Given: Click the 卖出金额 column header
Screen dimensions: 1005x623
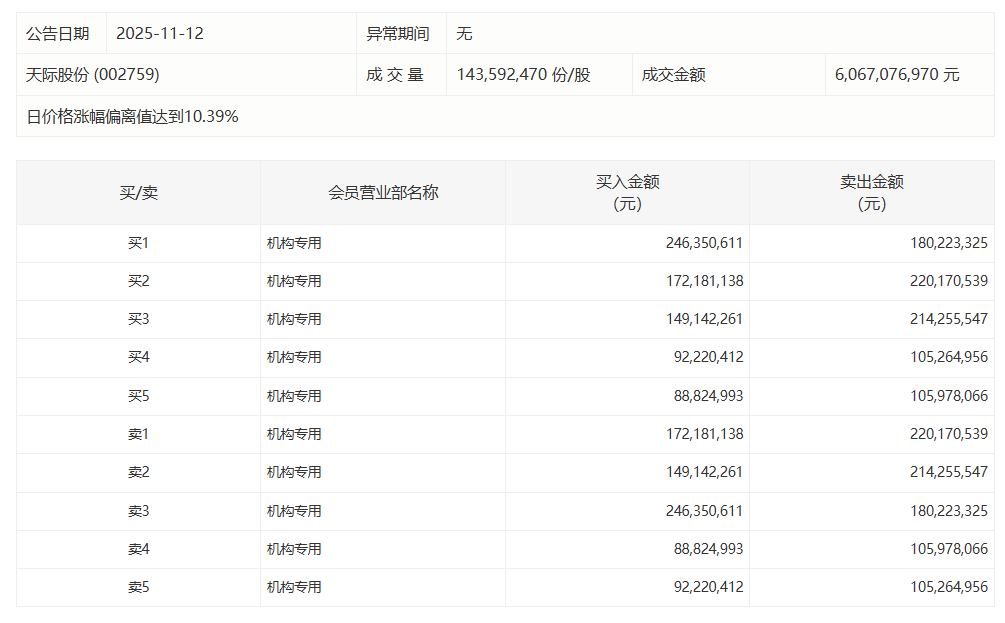Looking at the screenshot, I should tap(873, 192).
